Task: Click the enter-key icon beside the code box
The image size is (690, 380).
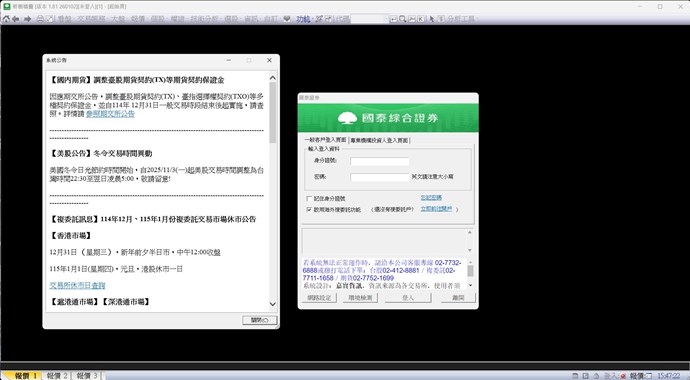Action: [x=393, y=19]
